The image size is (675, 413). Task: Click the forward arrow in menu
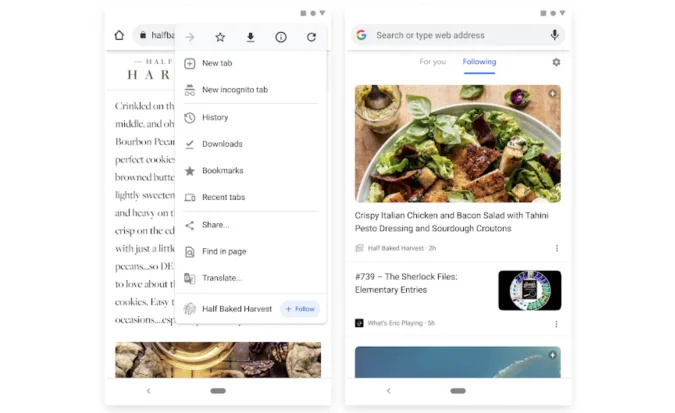coord(190,37)
